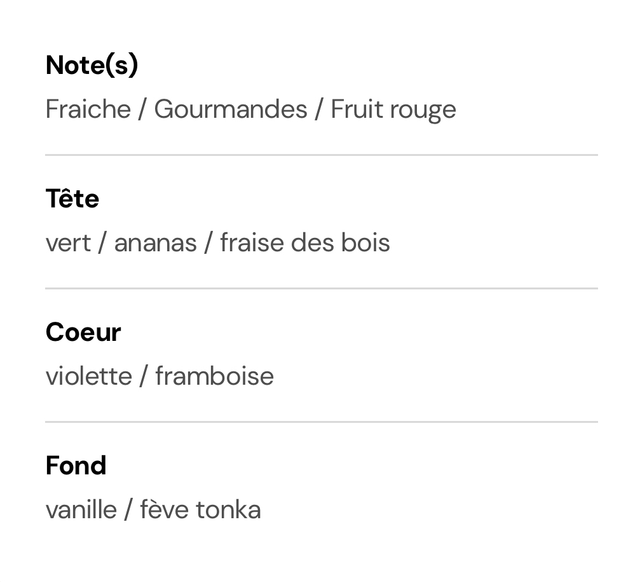Click the Note(s) heading
Screen dimensions: 640x582
pos(92,65)
